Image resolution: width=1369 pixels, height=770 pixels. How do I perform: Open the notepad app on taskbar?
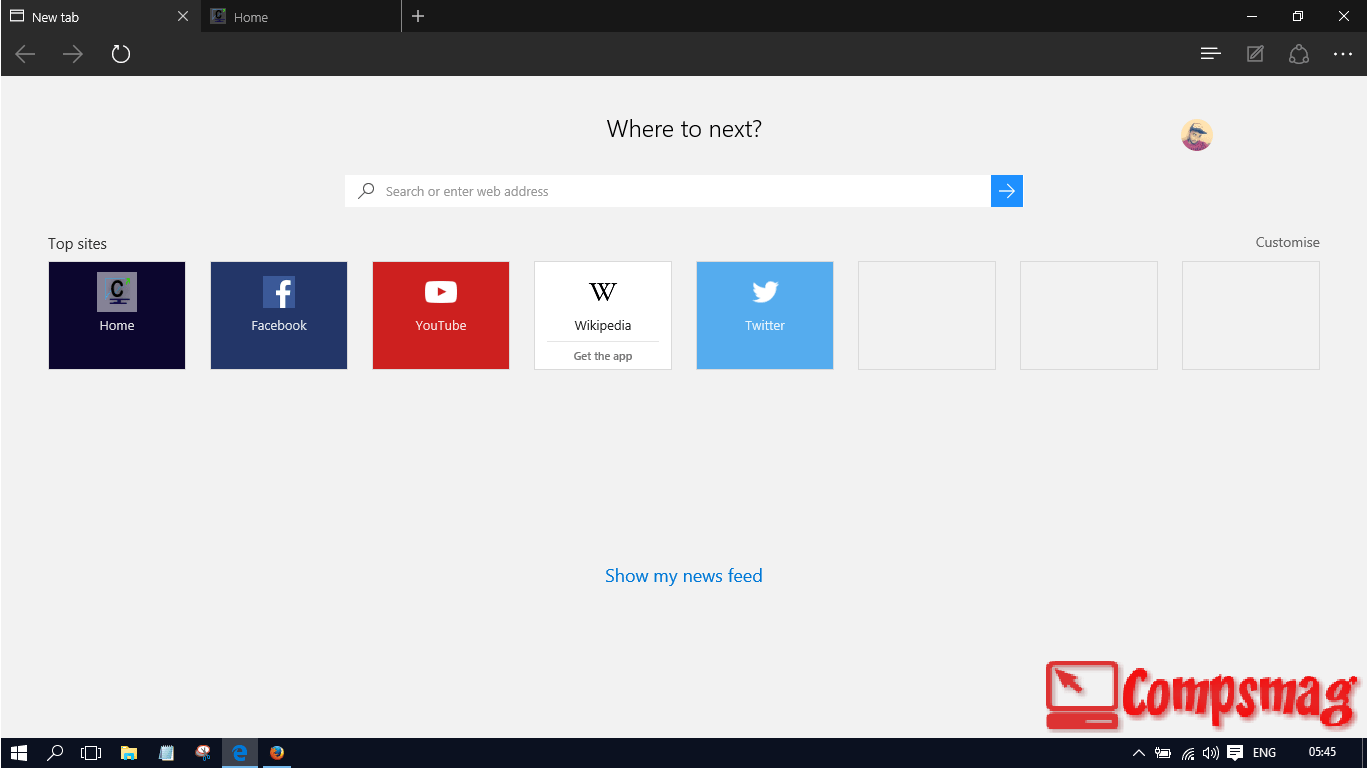166,753
